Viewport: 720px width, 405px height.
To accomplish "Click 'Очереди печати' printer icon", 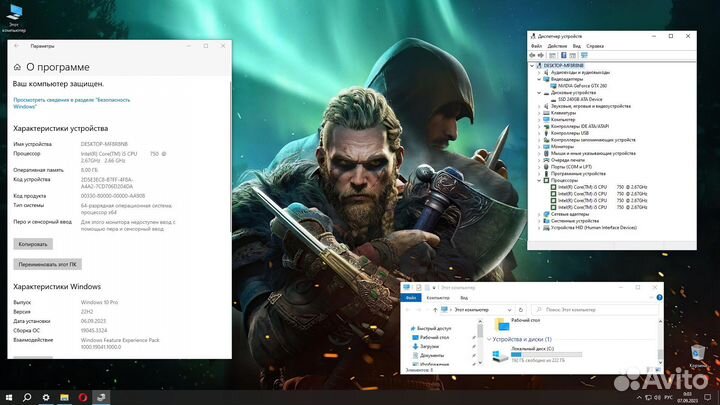I will click(x=546, y=160).
